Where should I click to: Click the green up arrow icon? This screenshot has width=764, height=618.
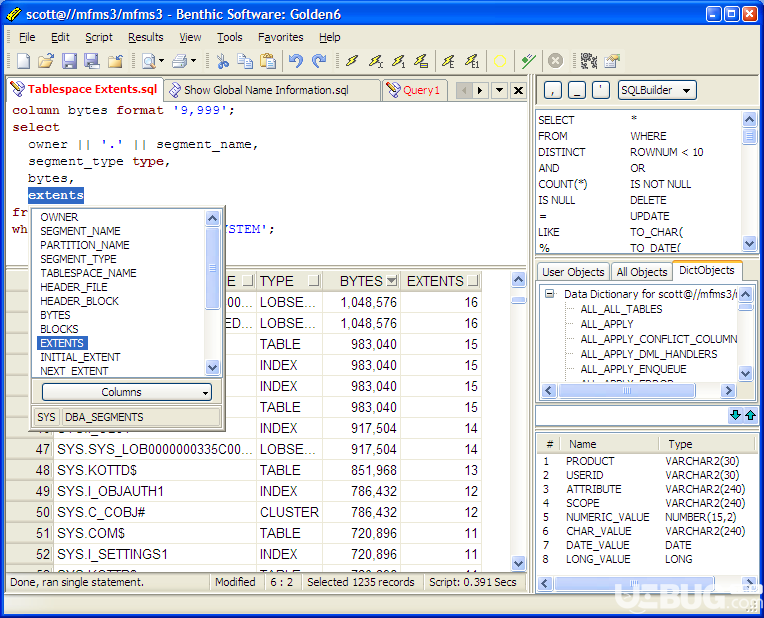pyautogui.click(x=750, y=415)
